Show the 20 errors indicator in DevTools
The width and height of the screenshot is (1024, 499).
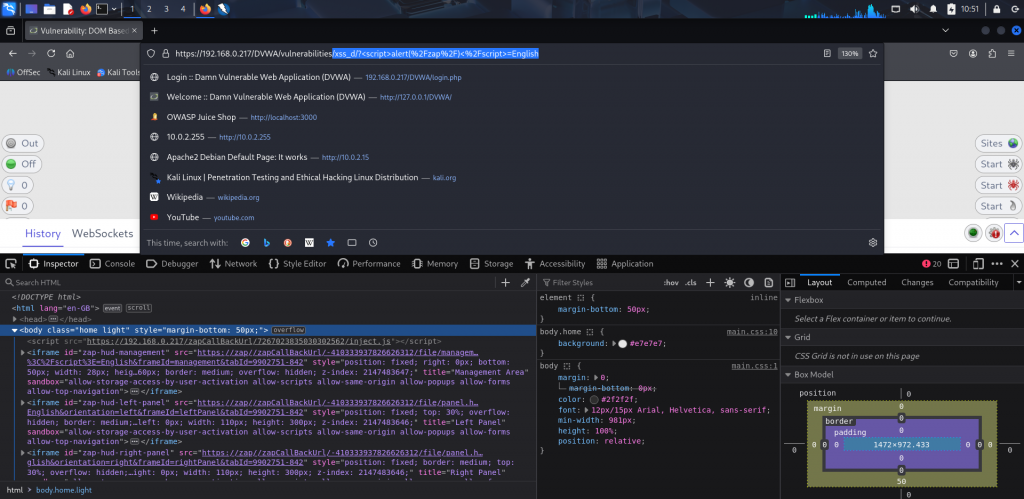point(931,264)
